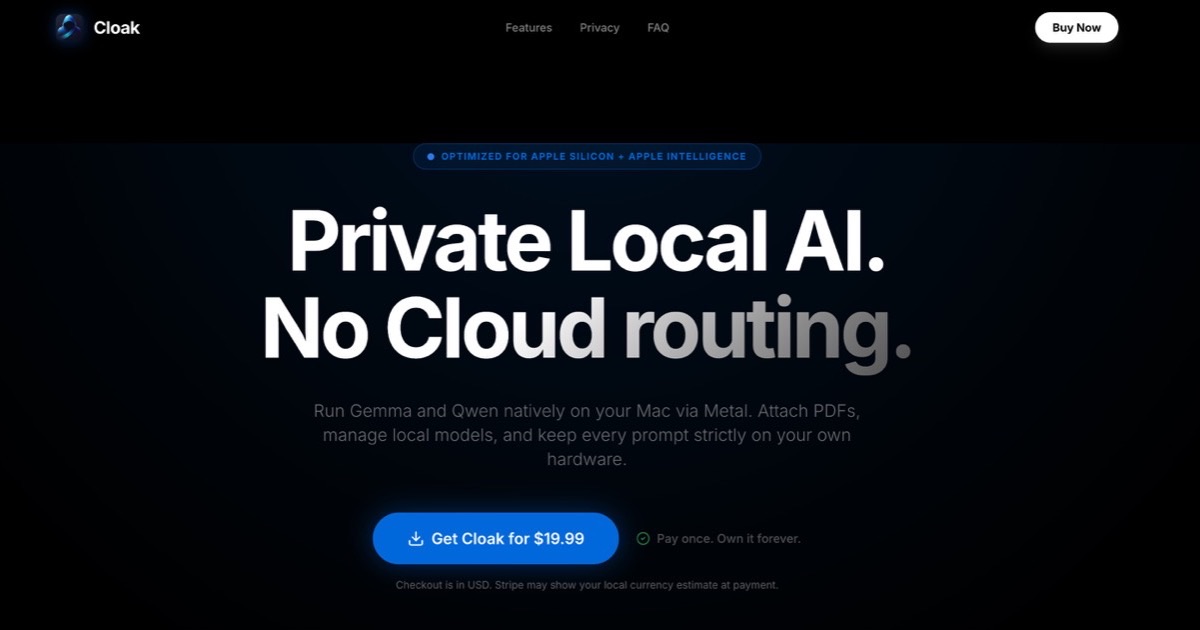Click "APPLE INTELLIGENCE" text in the badge

690,156
